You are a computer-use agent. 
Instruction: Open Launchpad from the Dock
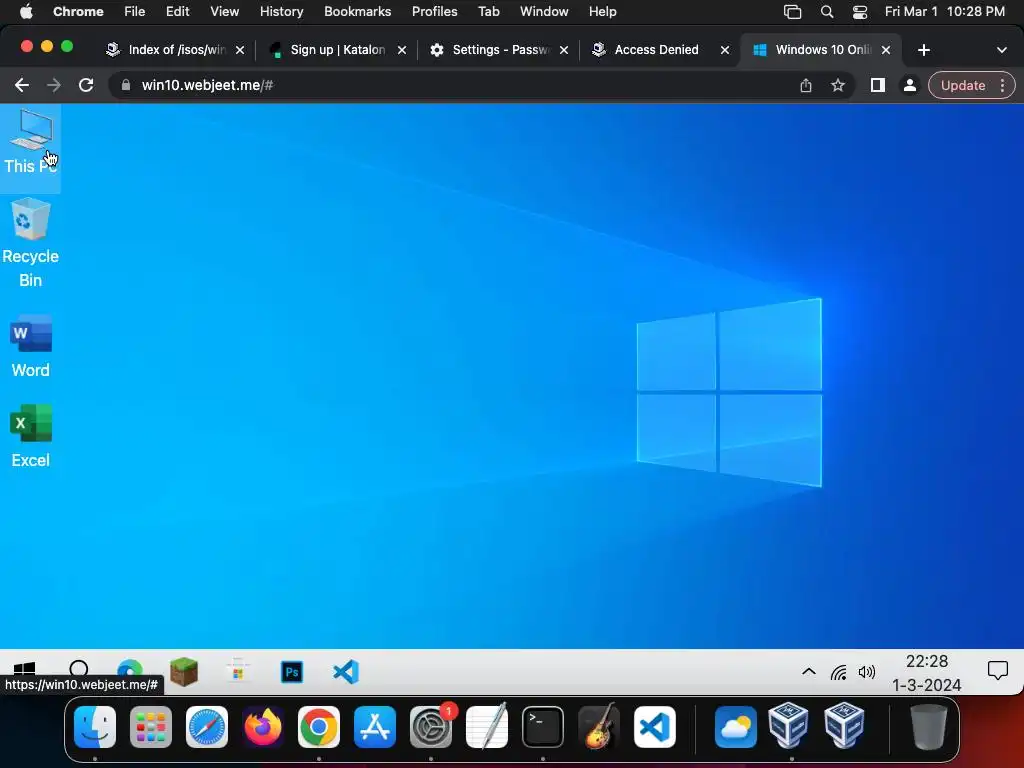pos(151,727)
